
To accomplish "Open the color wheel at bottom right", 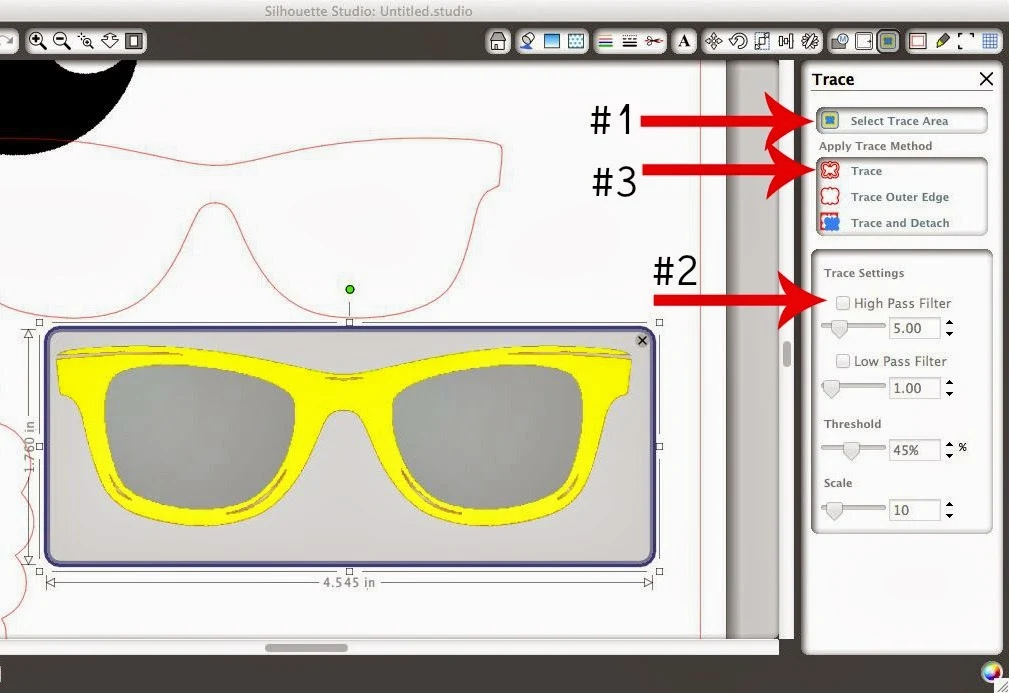I will click(991, 671).
